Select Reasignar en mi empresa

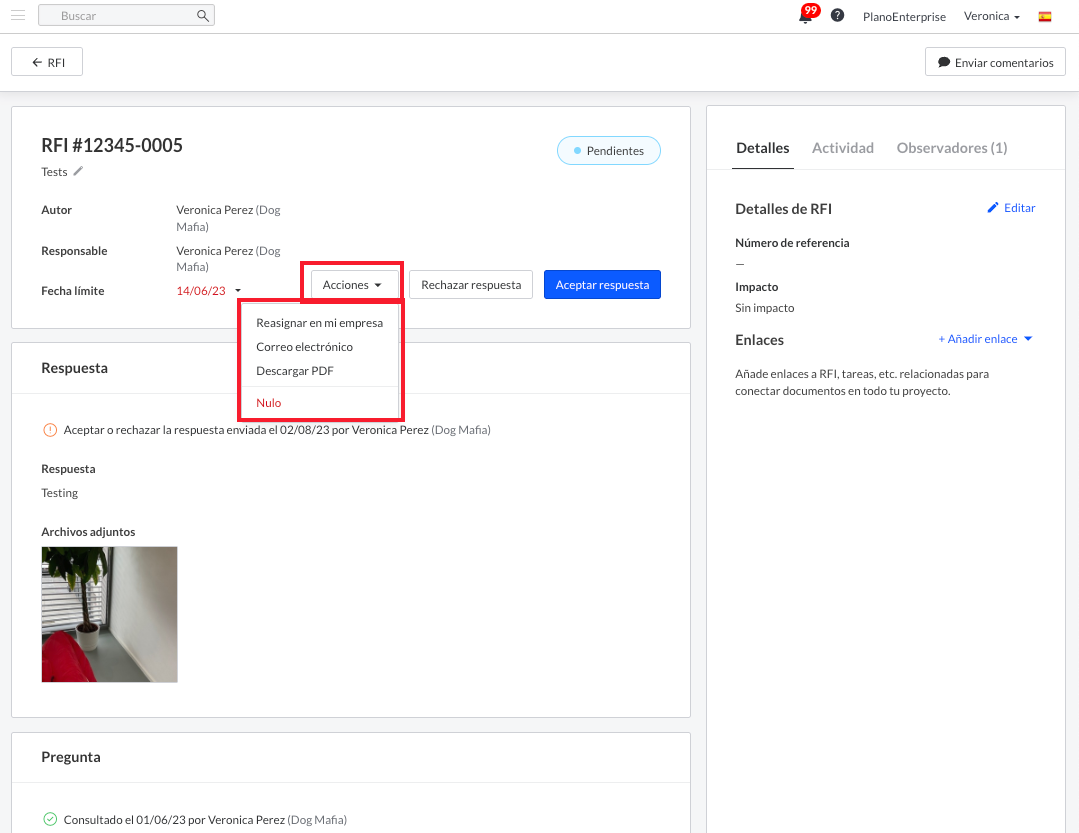coord(319,323)
